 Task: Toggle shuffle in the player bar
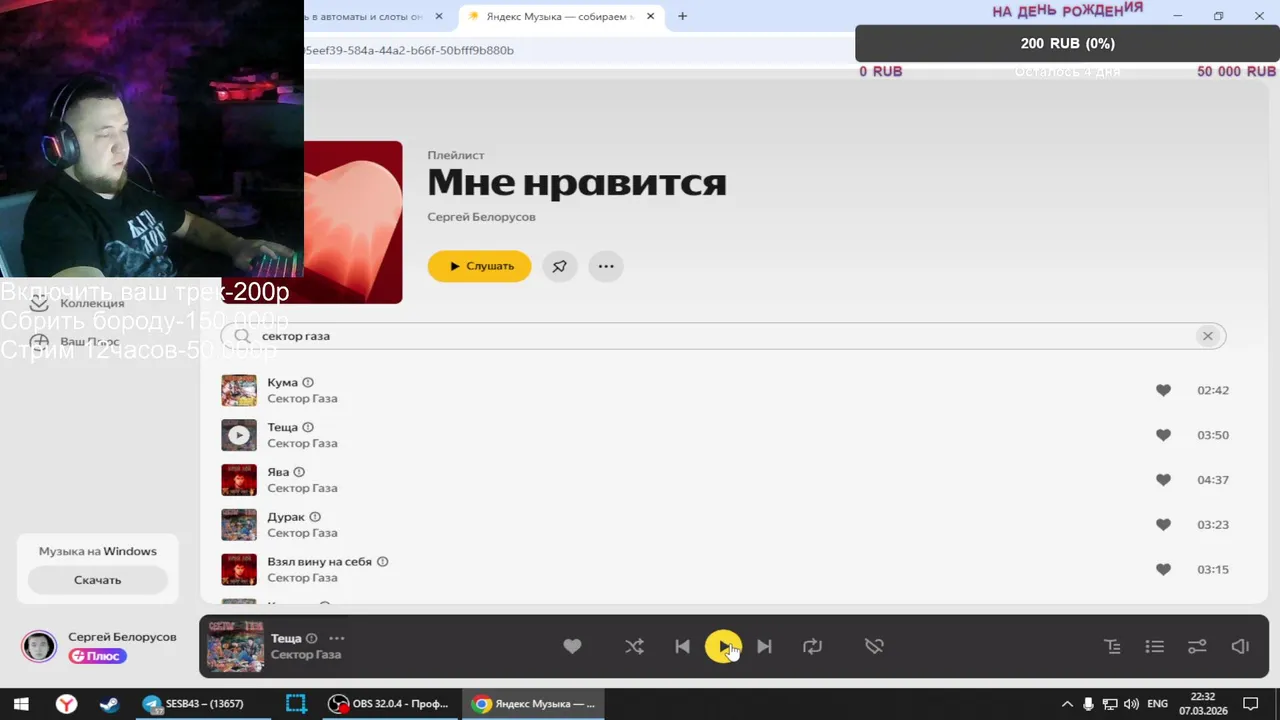pos(634,647)
